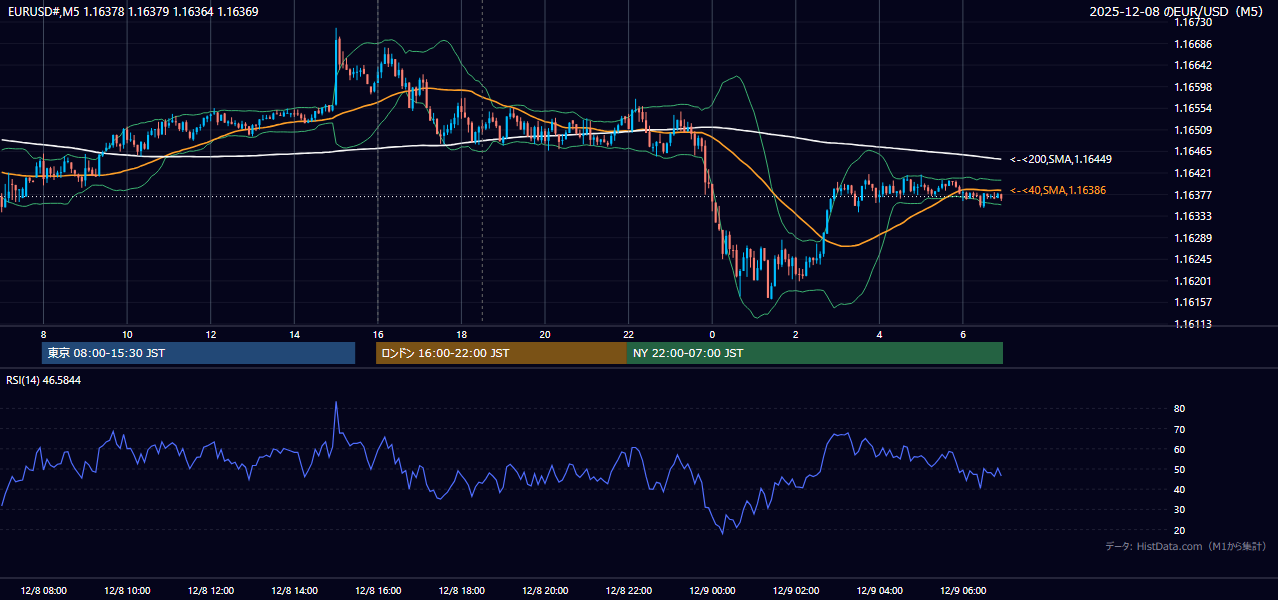Click the RSI 60 level label

click(x=1180, y=449)
